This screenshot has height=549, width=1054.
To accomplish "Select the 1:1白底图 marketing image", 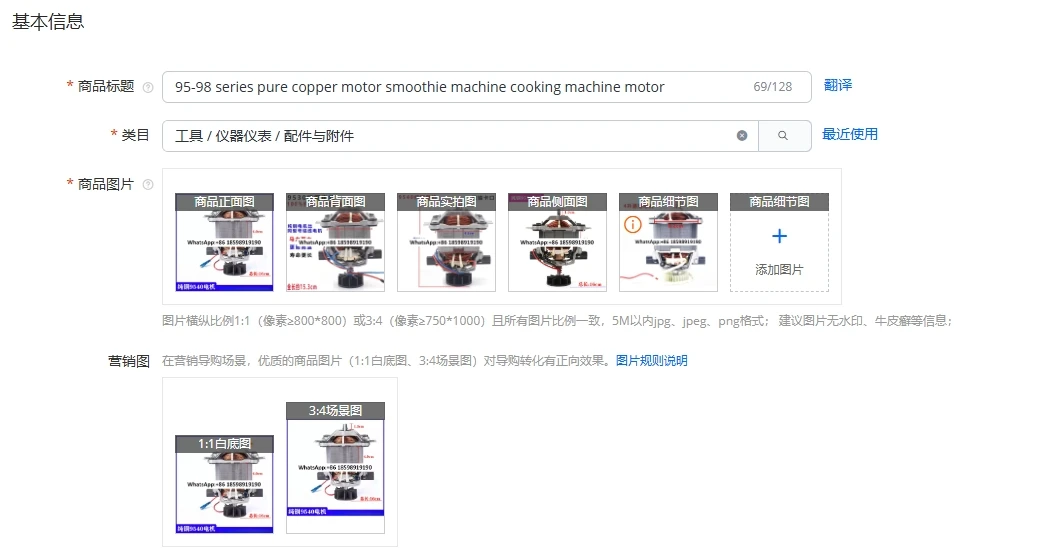I will (x=225, y=484).
